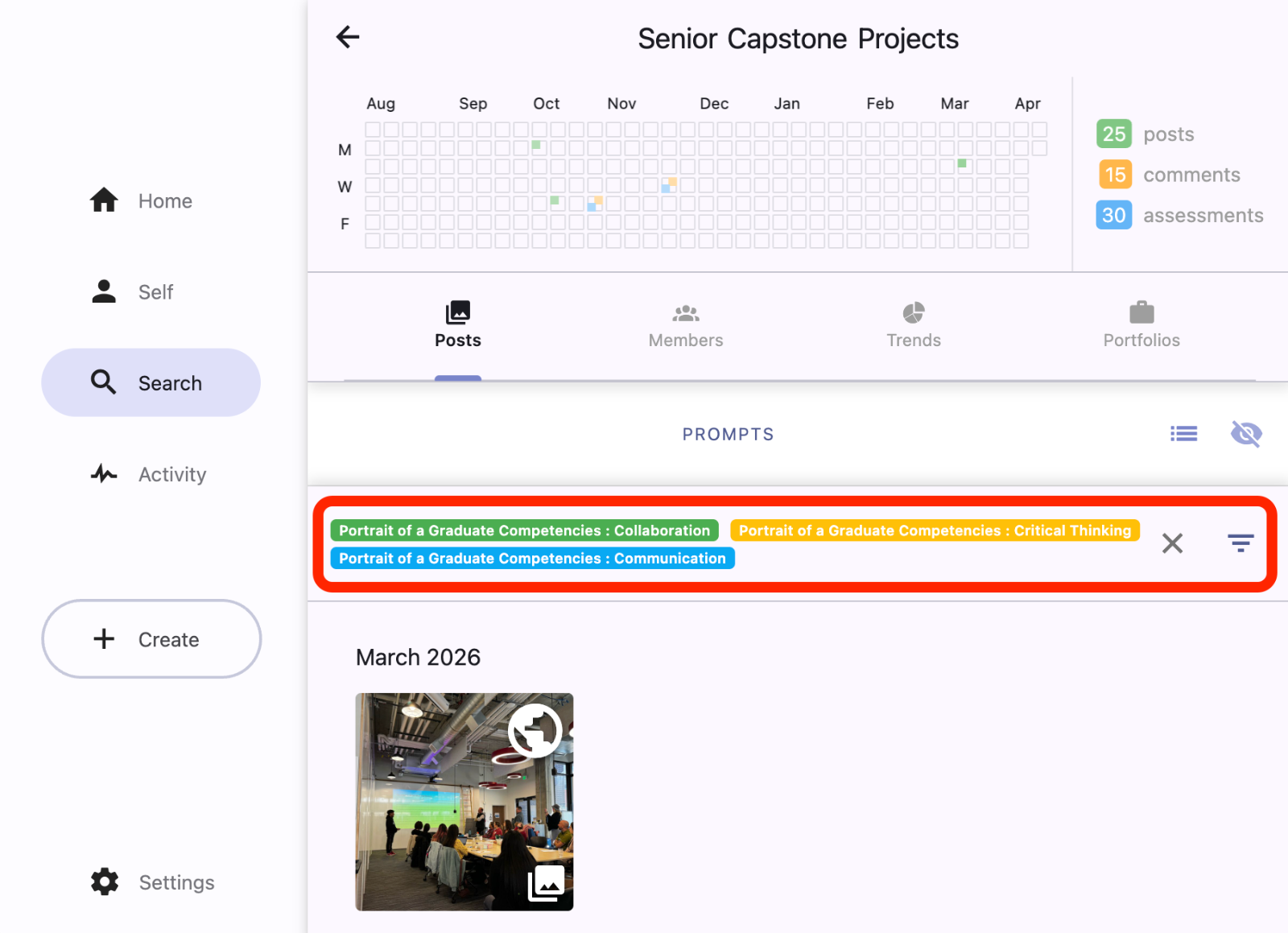Screen dimensions: 1288x933
Task: Click the globe icon on the photo
Action: click(535, 731)
